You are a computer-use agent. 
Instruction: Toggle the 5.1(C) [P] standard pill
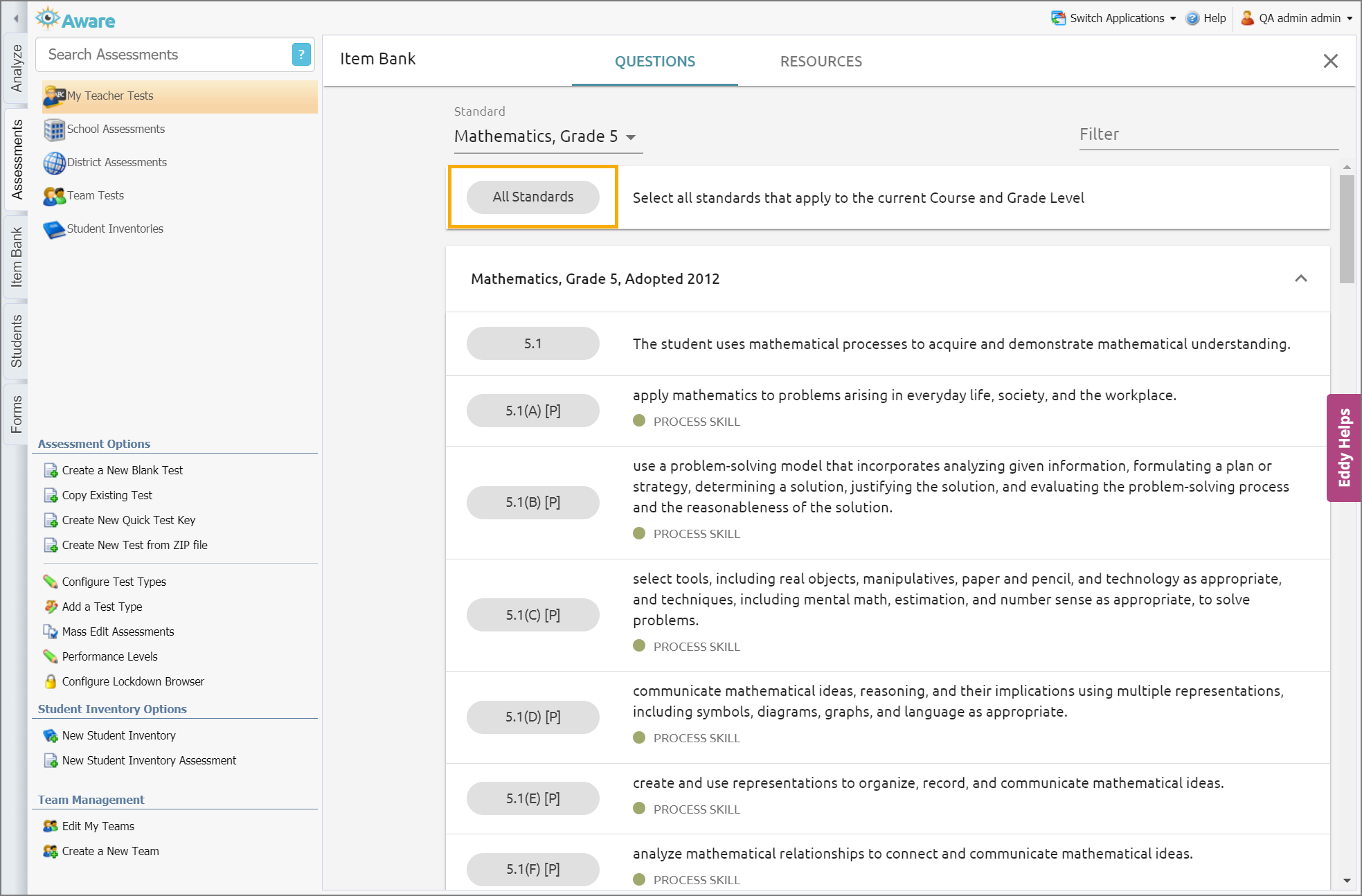(533, 615)
